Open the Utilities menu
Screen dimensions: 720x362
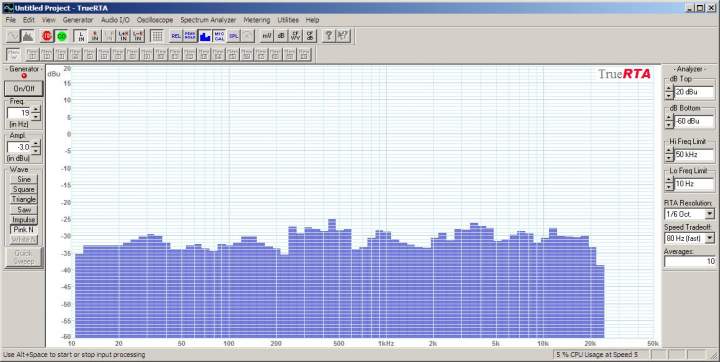(288, 20)
